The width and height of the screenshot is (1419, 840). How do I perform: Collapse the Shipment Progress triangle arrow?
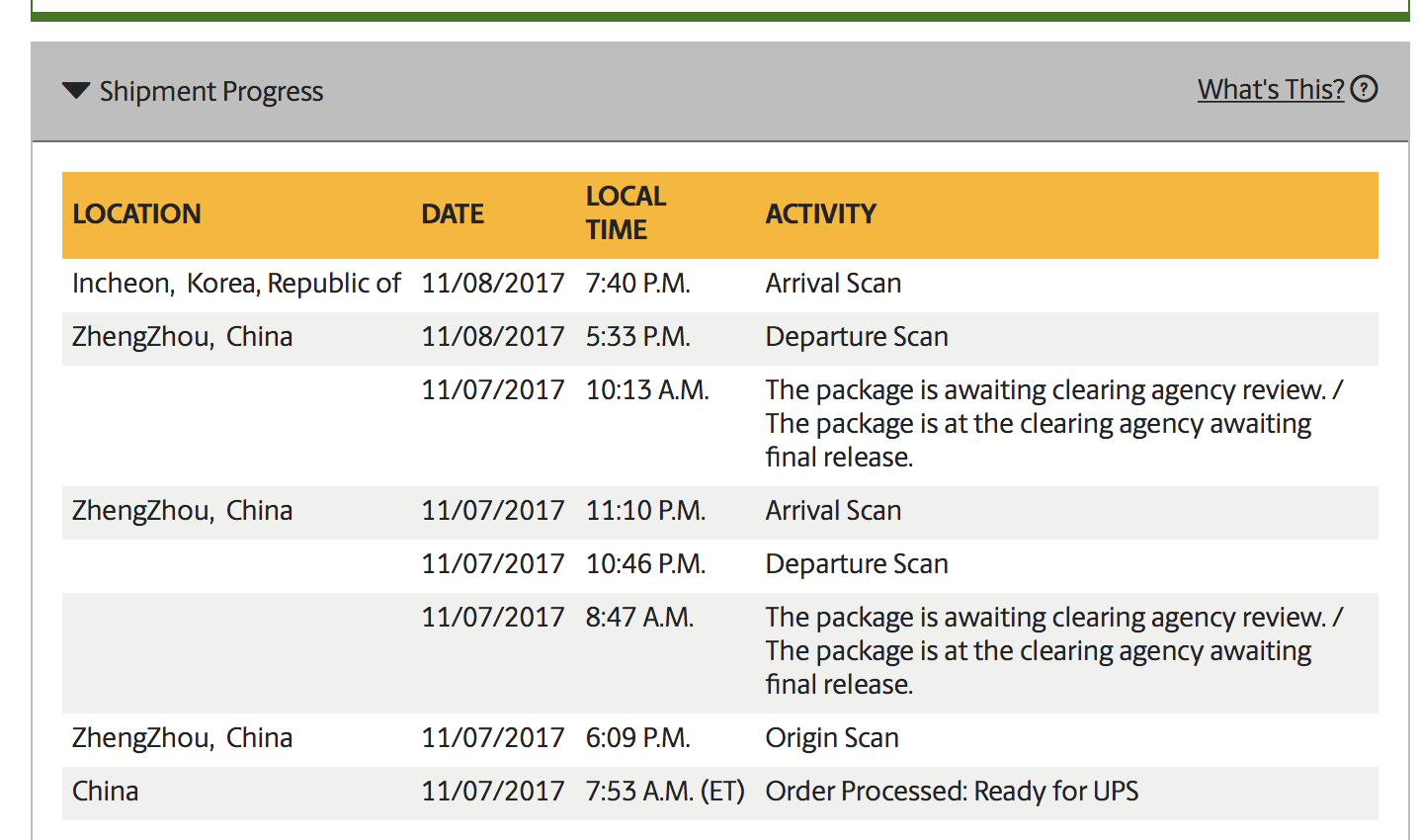[x=76, y=91]
